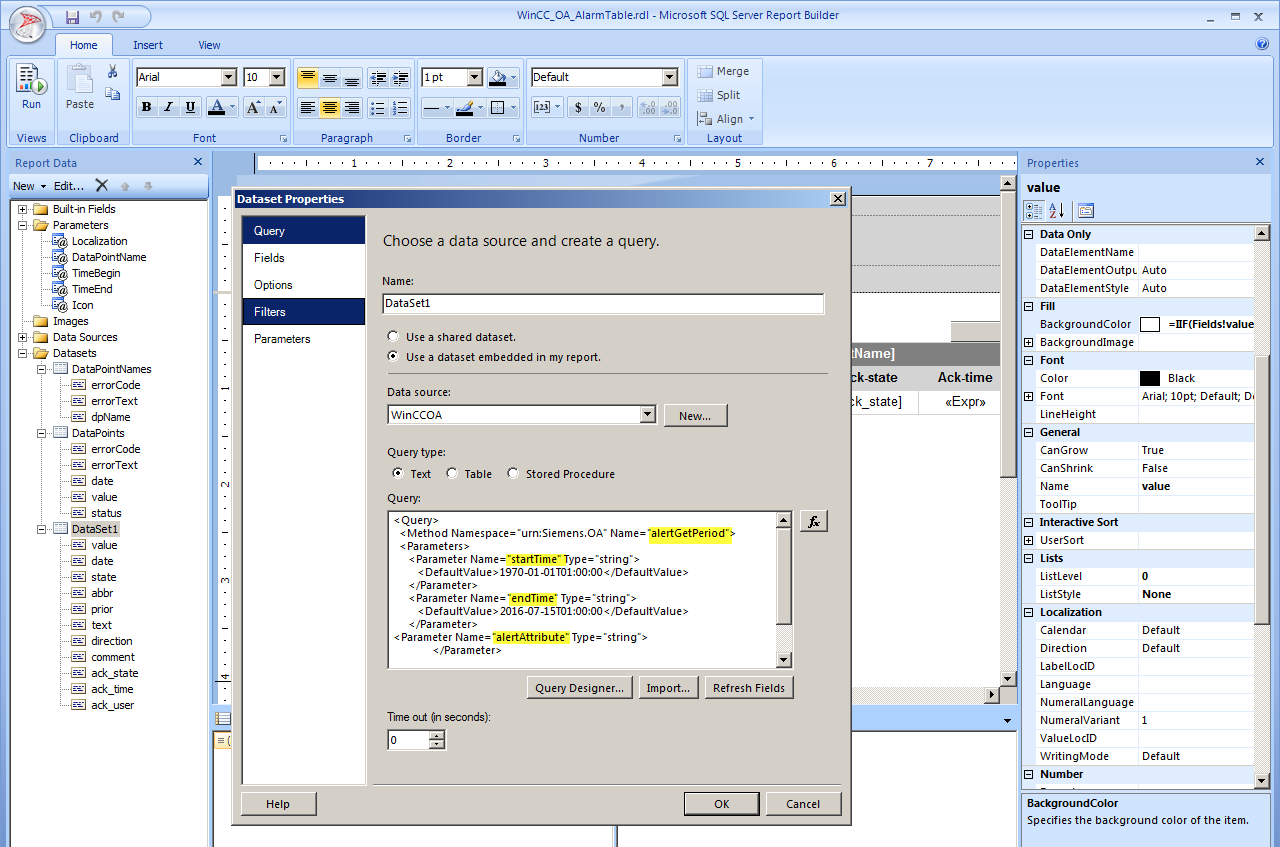Image resolution: width=1280 pixels, height=847 pixels.
Task: Click Refresh Fields button
Action: tap(749, 688)
